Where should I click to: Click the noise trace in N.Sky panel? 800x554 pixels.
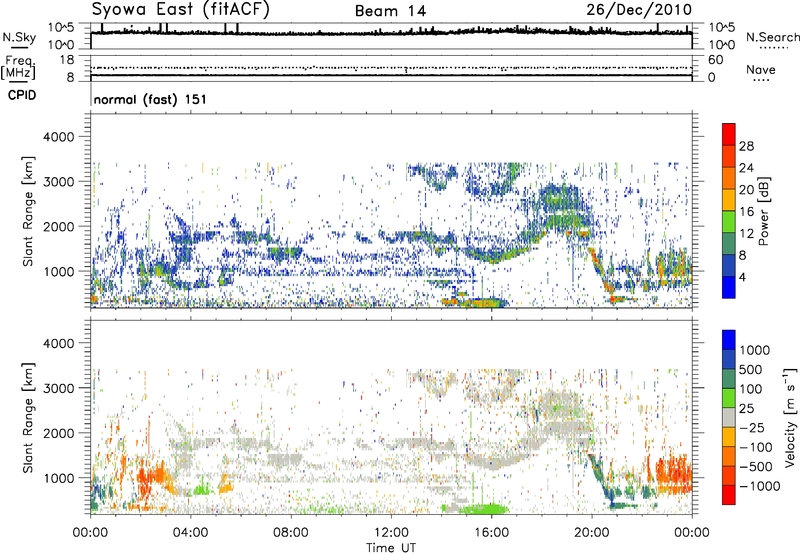(x=391, y=32)
